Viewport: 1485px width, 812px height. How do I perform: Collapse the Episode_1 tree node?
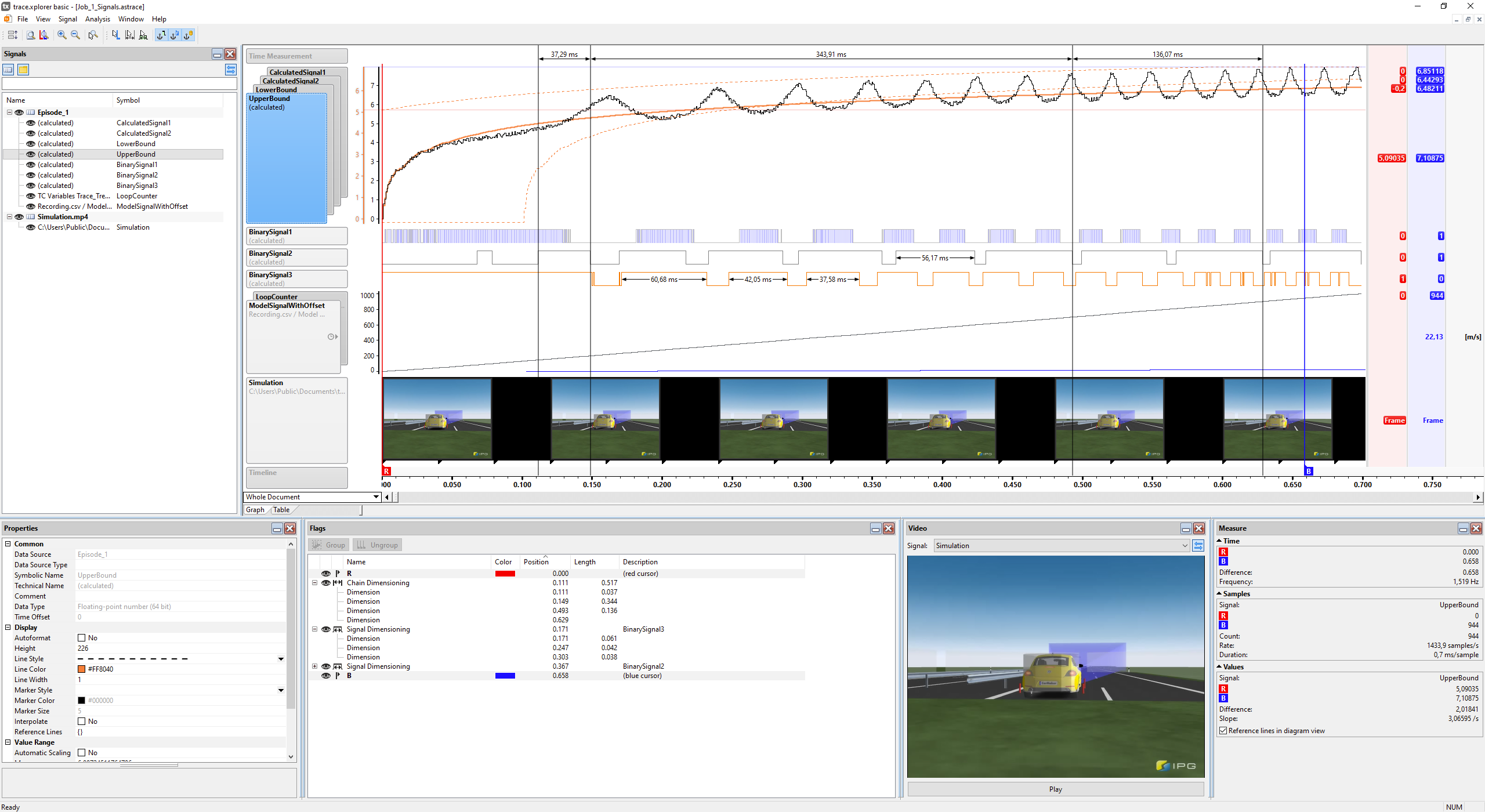(x=9, y=113)
